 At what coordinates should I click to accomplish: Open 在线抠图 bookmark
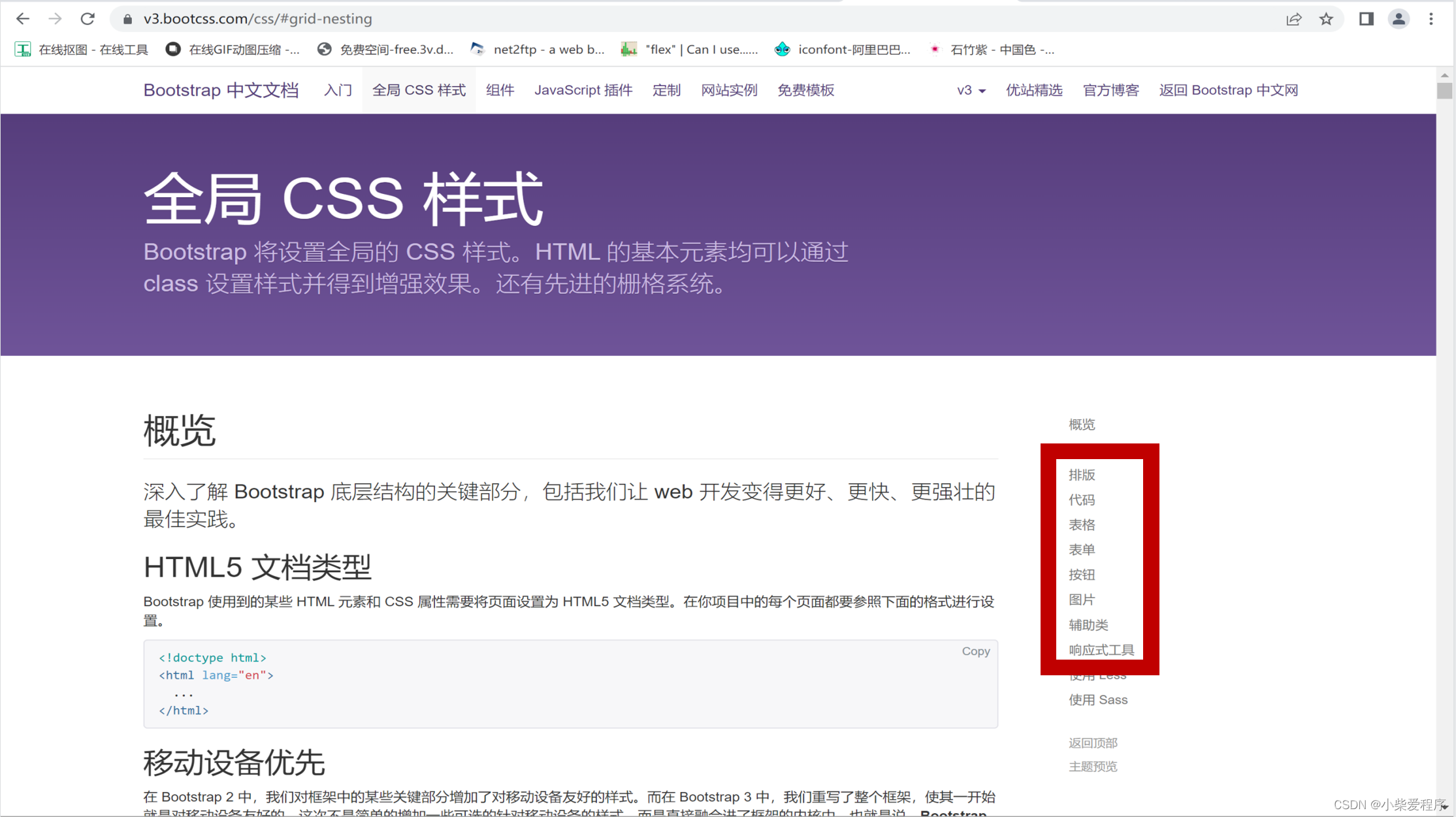click(82, 50)
